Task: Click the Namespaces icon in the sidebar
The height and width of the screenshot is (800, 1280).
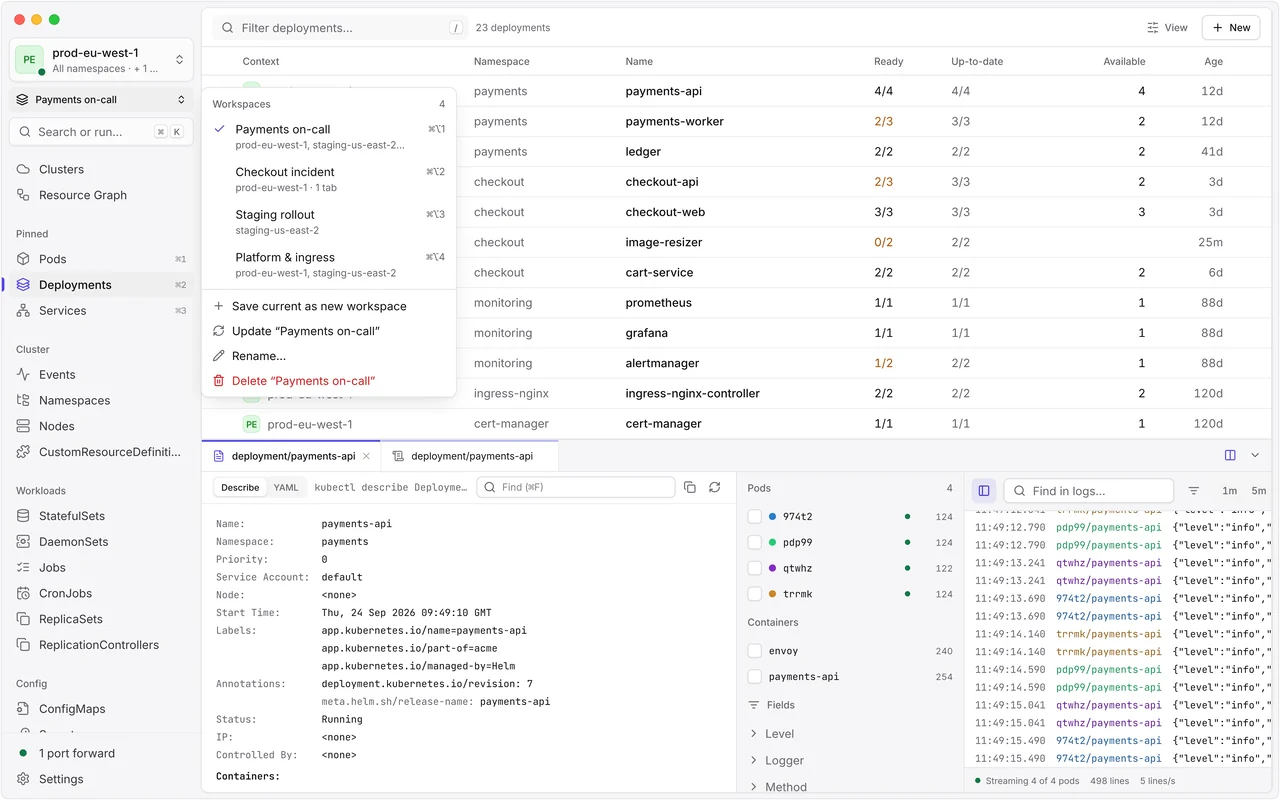Action: pyautogui.click(x=23, y=400)
